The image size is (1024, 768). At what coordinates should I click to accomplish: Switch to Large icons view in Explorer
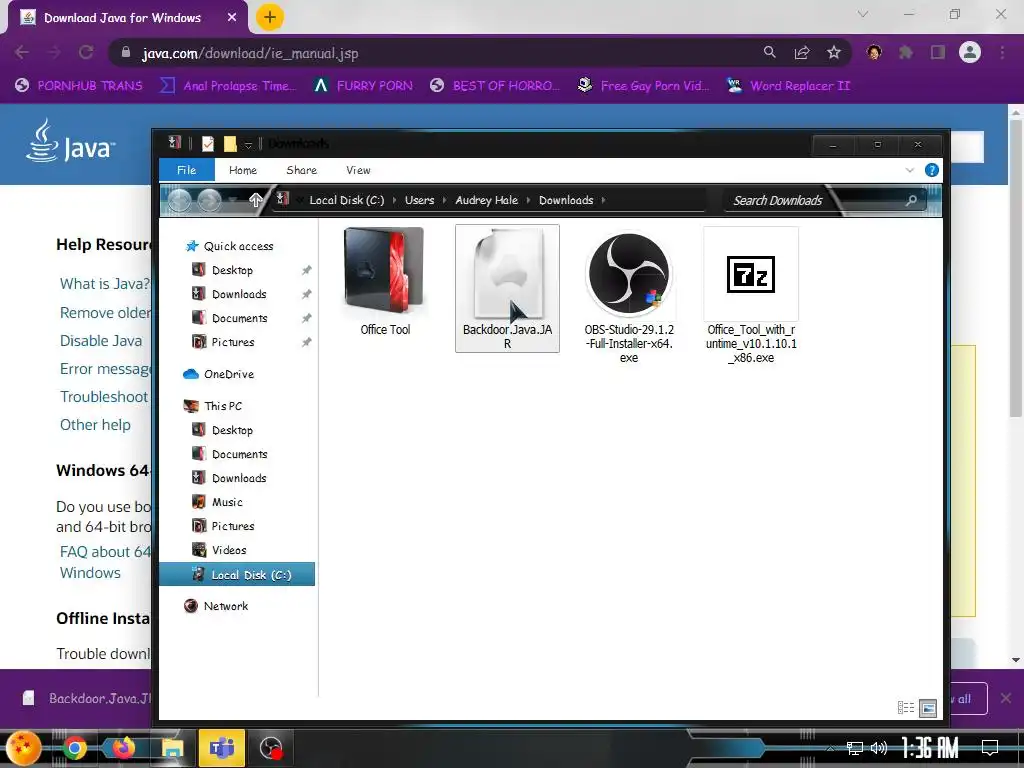click(928, 708)
